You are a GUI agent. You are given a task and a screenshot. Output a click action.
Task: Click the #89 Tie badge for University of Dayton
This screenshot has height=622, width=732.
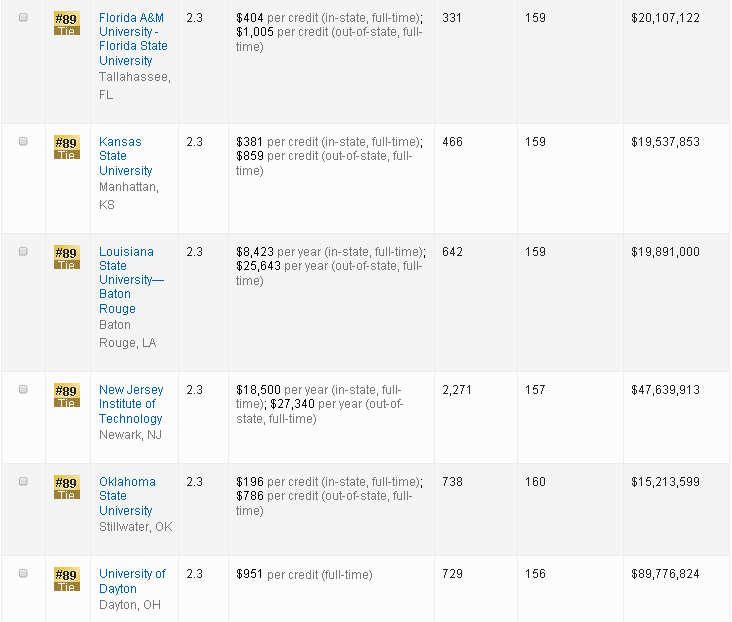coord(66,579)
